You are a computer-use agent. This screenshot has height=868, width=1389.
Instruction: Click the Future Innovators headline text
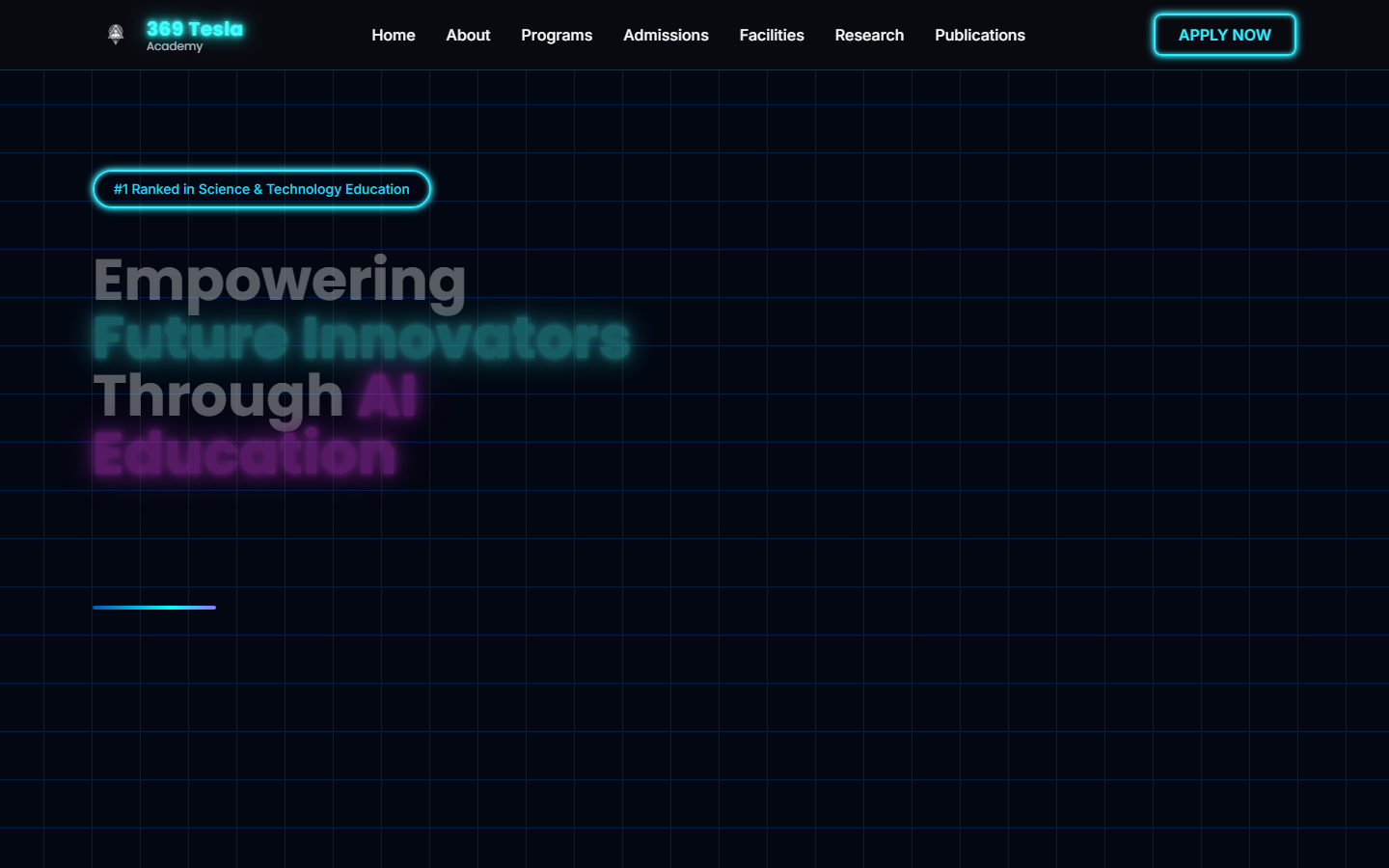coord(362,338)
